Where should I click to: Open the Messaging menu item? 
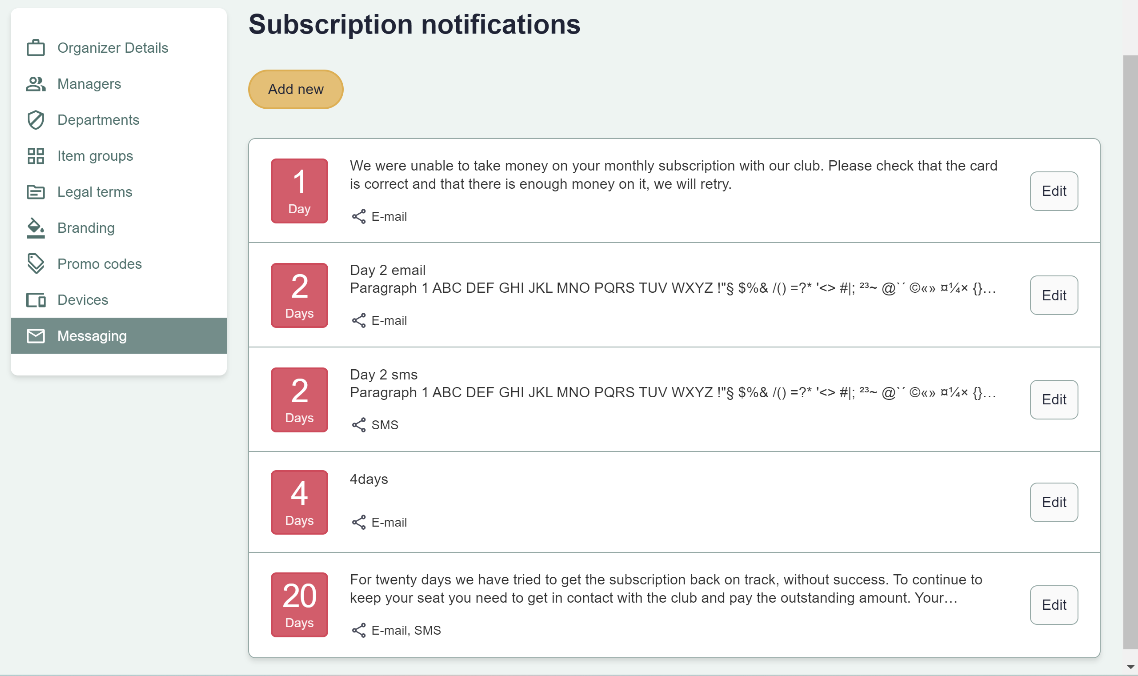[92, 336]
